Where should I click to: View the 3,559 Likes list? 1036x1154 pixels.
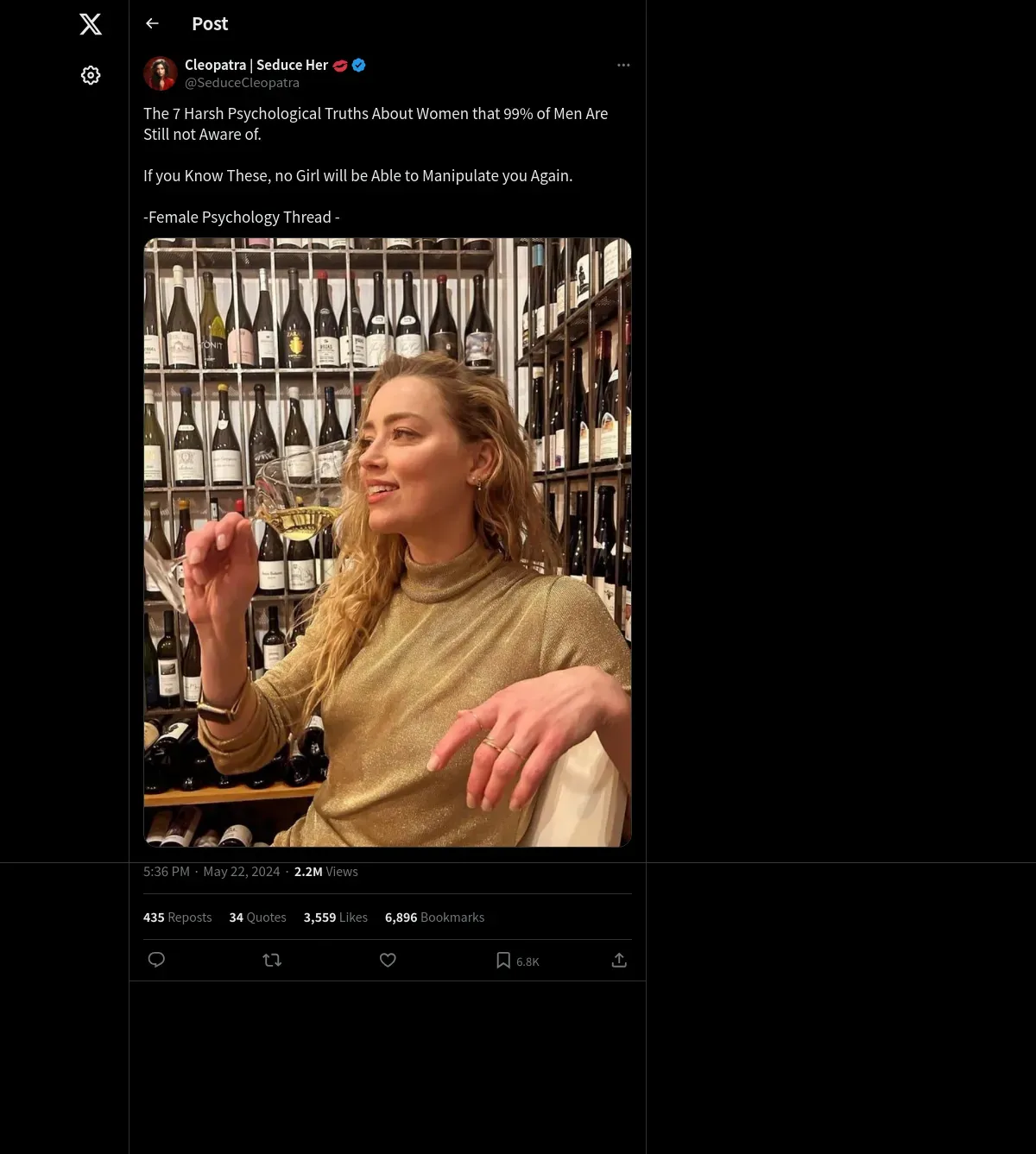(335, 918)
